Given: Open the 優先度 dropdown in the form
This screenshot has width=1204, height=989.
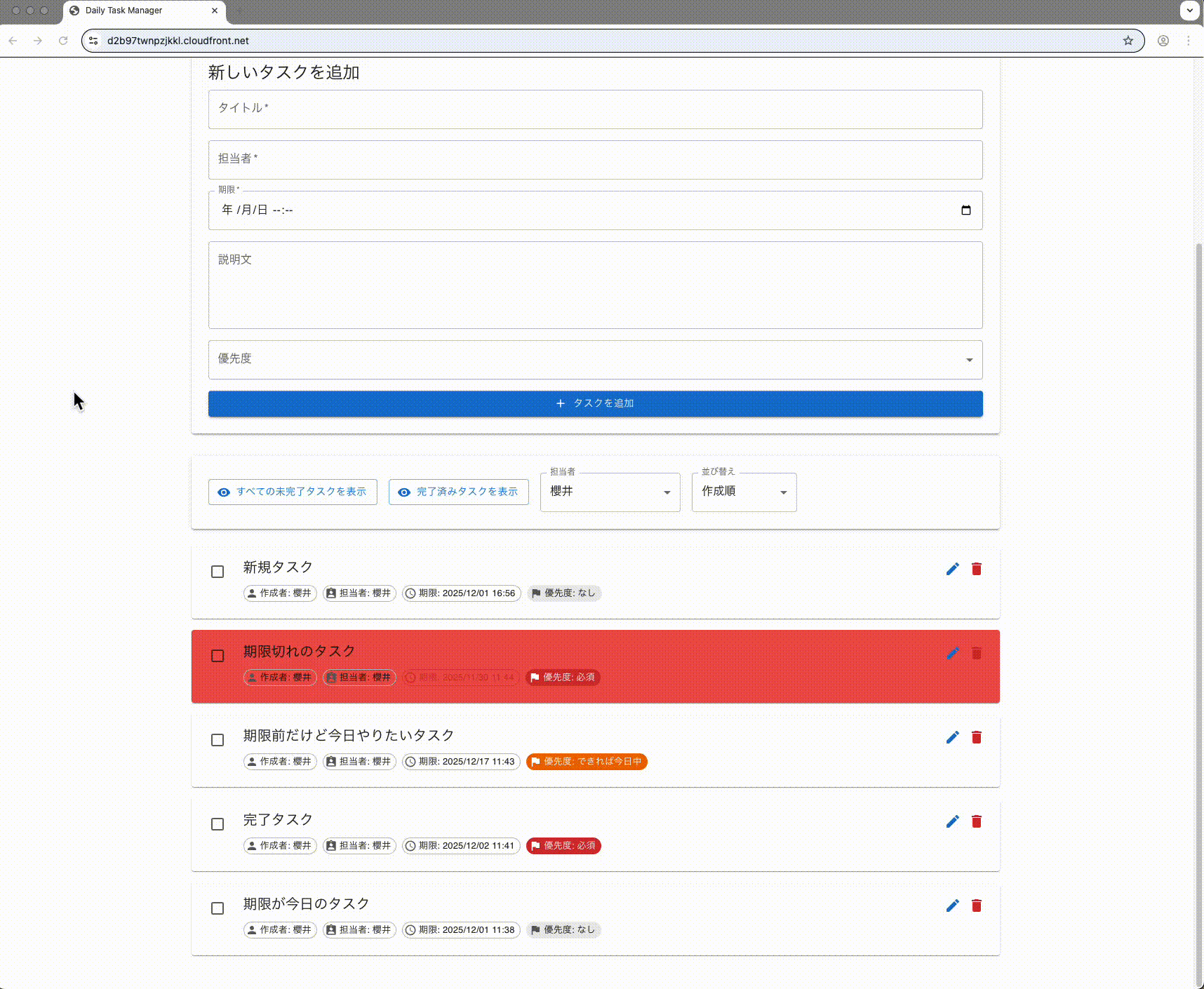Looking at the screenshot, I should pyautogui.click(x=595, y=360).
